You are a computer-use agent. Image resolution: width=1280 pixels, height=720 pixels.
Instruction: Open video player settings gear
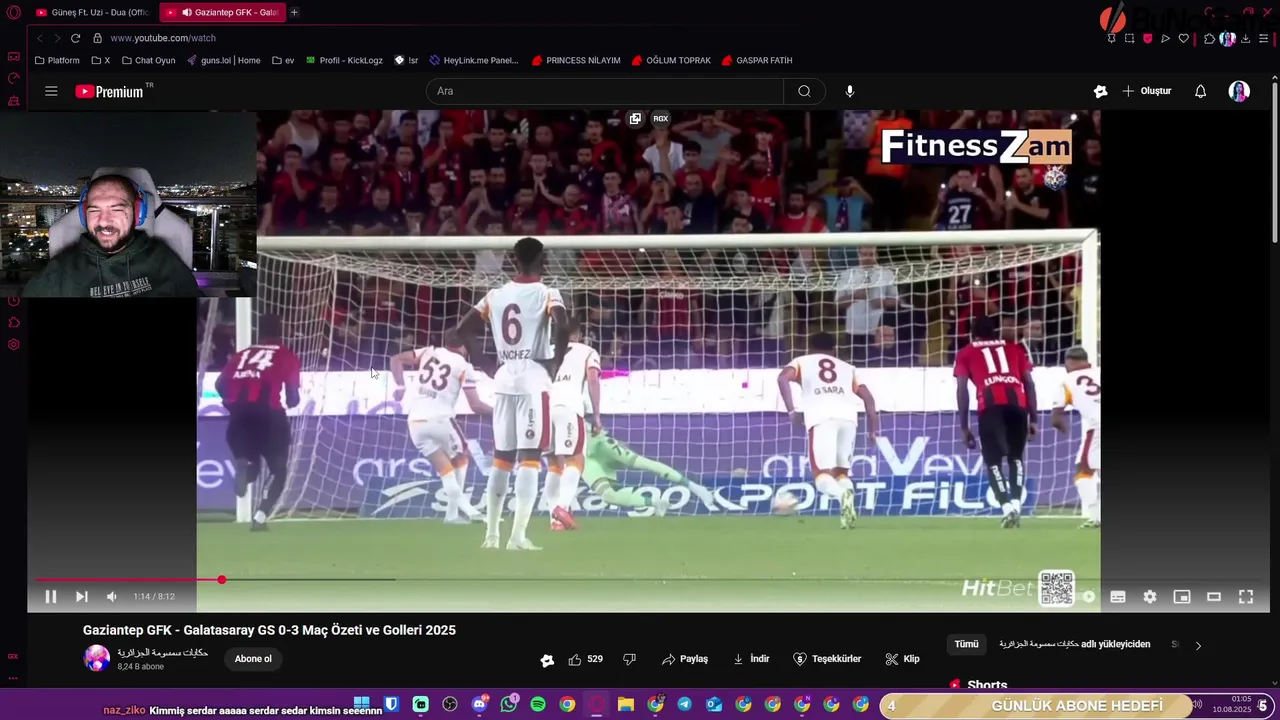tap(1150, 597)
